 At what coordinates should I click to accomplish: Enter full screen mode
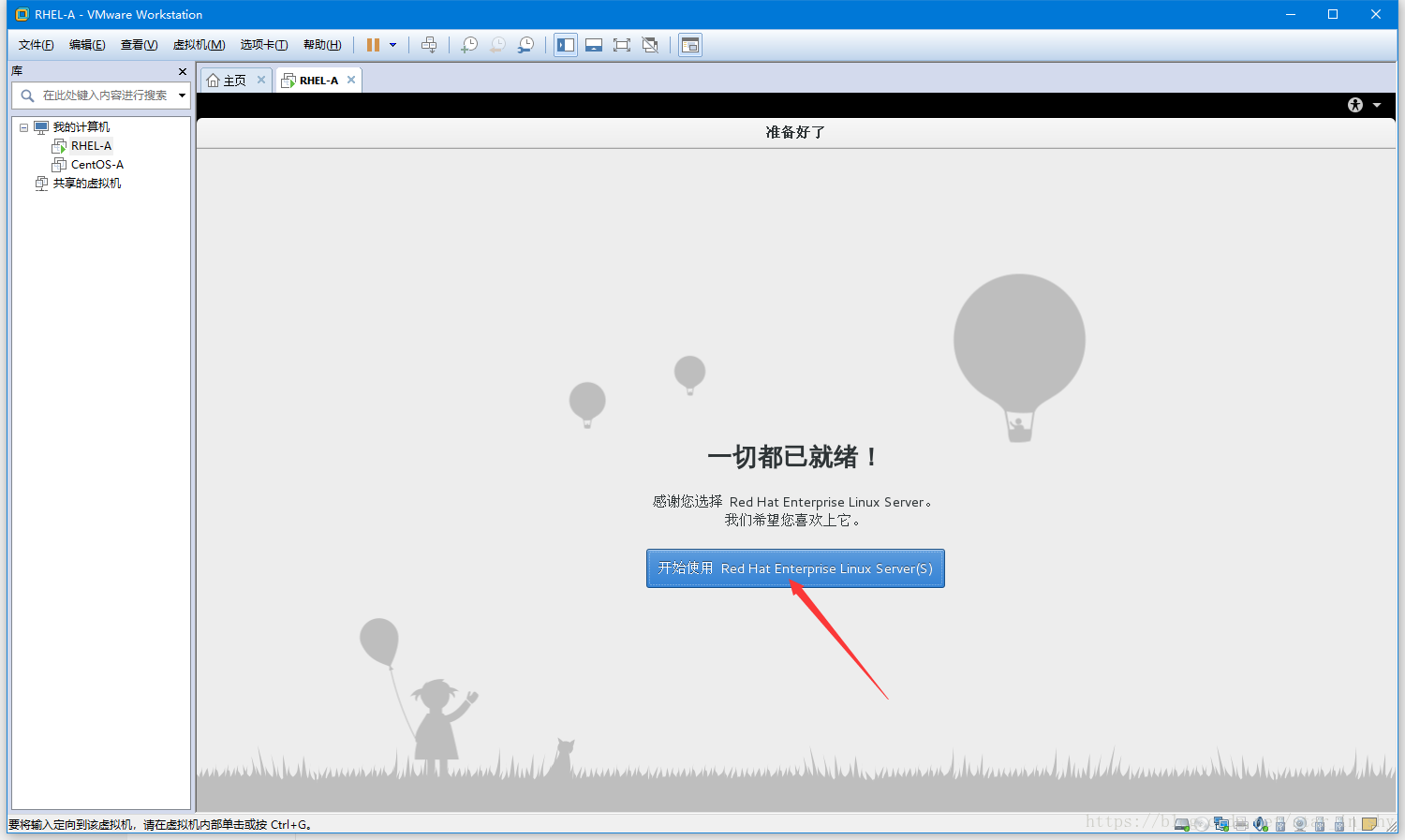click(x=622, y=45)
